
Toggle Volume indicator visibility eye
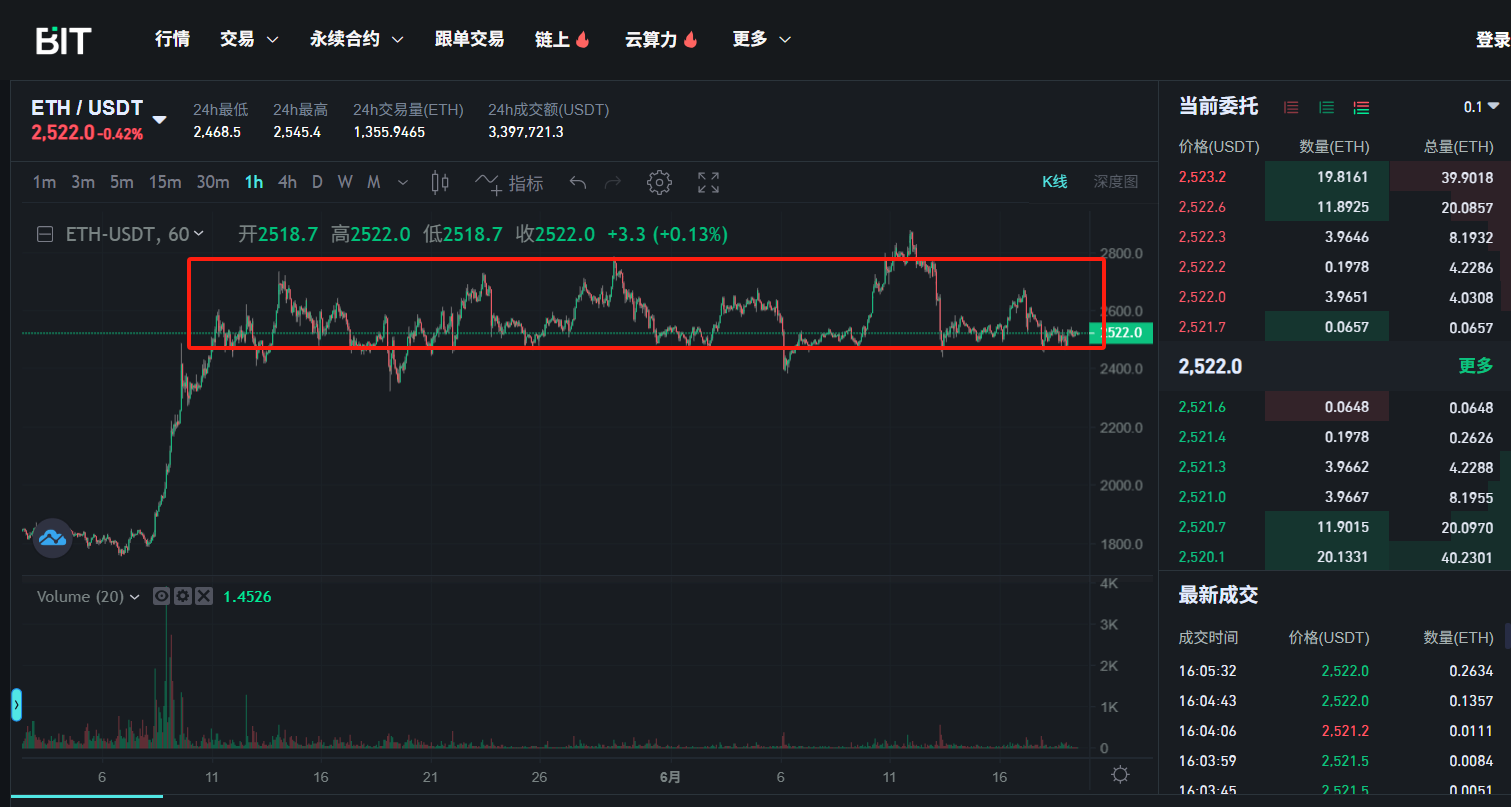point(161,596)
